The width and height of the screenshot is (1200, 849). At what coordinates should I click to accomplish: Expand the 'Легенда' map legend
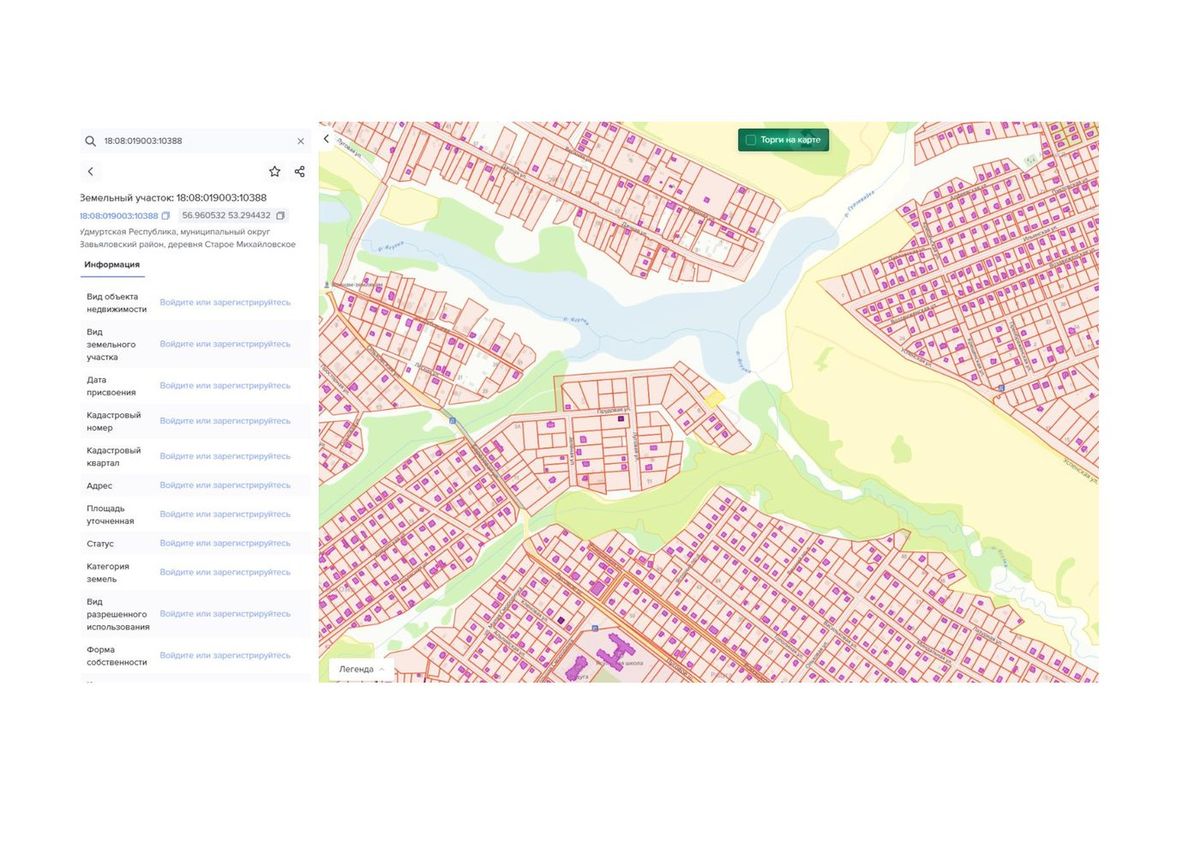(362, 669)
